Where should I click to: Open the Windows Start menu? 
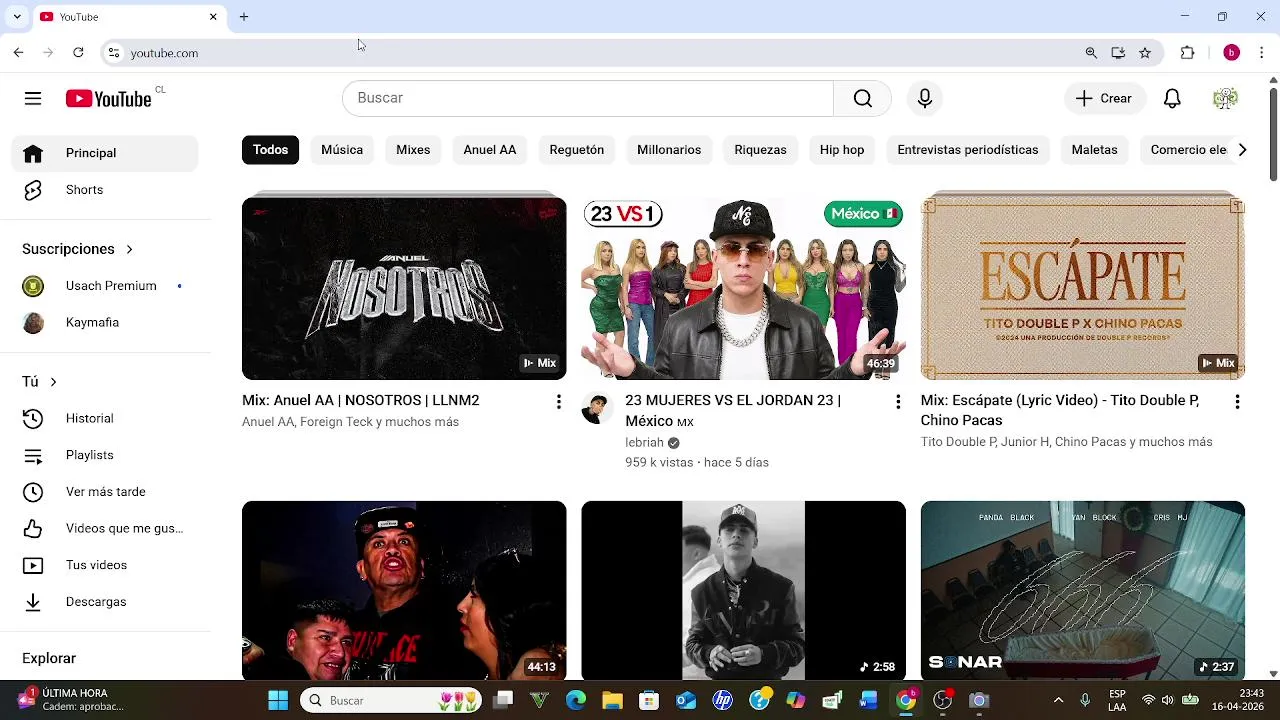pyautogui.click(x=278, y=701)
